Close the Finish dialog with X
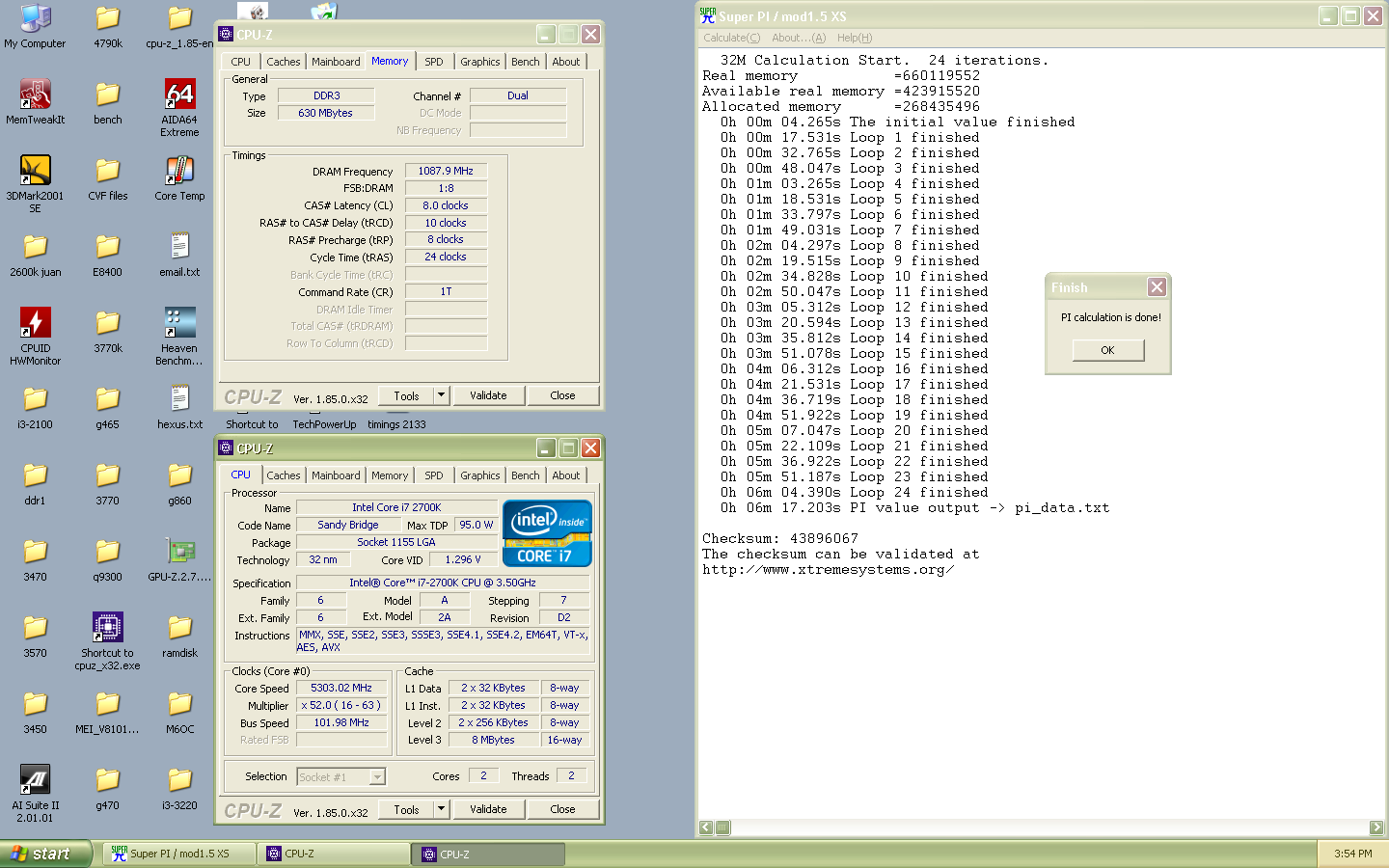The width and height of the screenshot is (1389, 868). point(1157,287)
